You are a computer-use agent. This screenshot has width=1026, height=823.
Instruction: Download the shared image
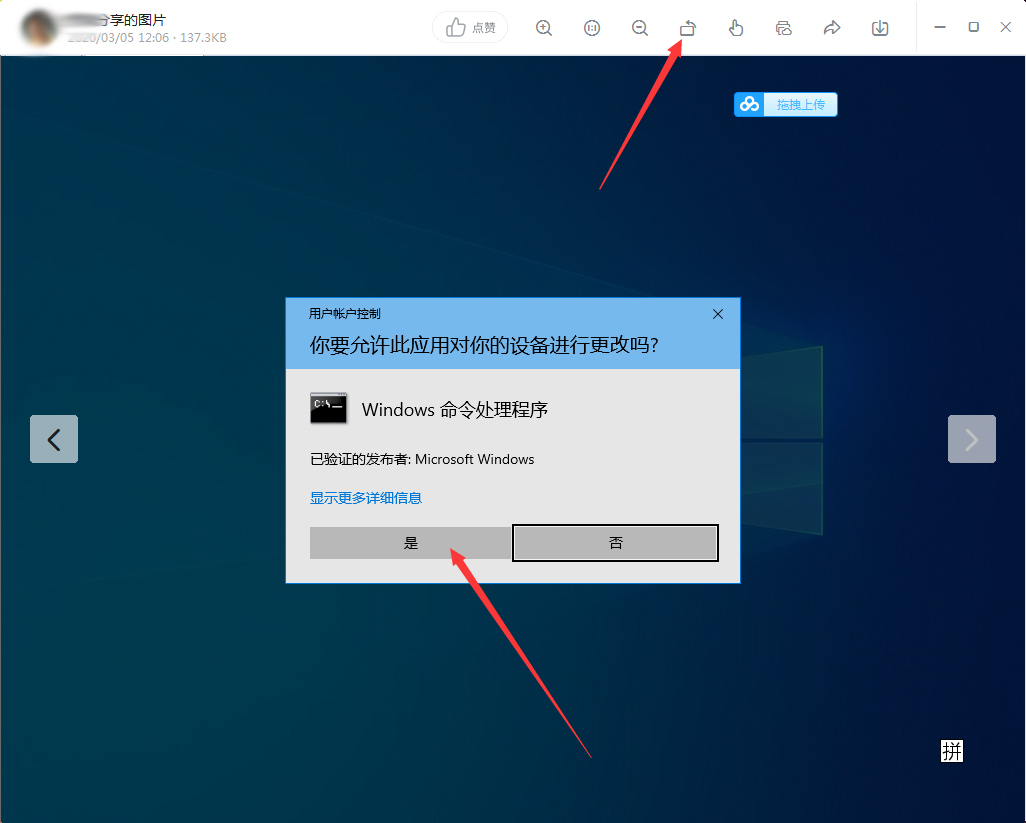click(x=879, y=28)
